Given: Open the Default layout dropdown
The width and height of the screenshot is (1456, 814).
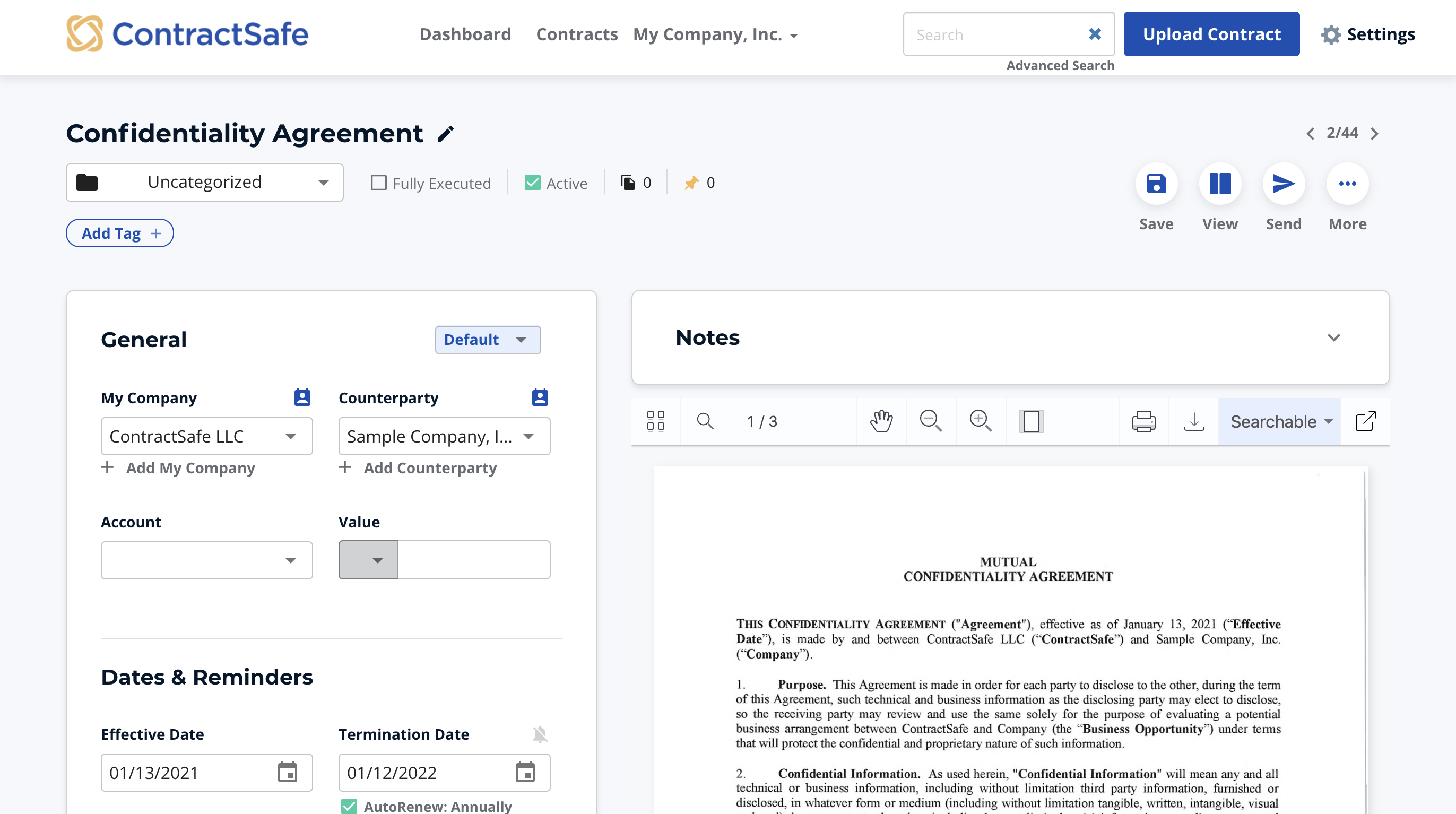Looking at the screenshot, I should coord(488,340).
